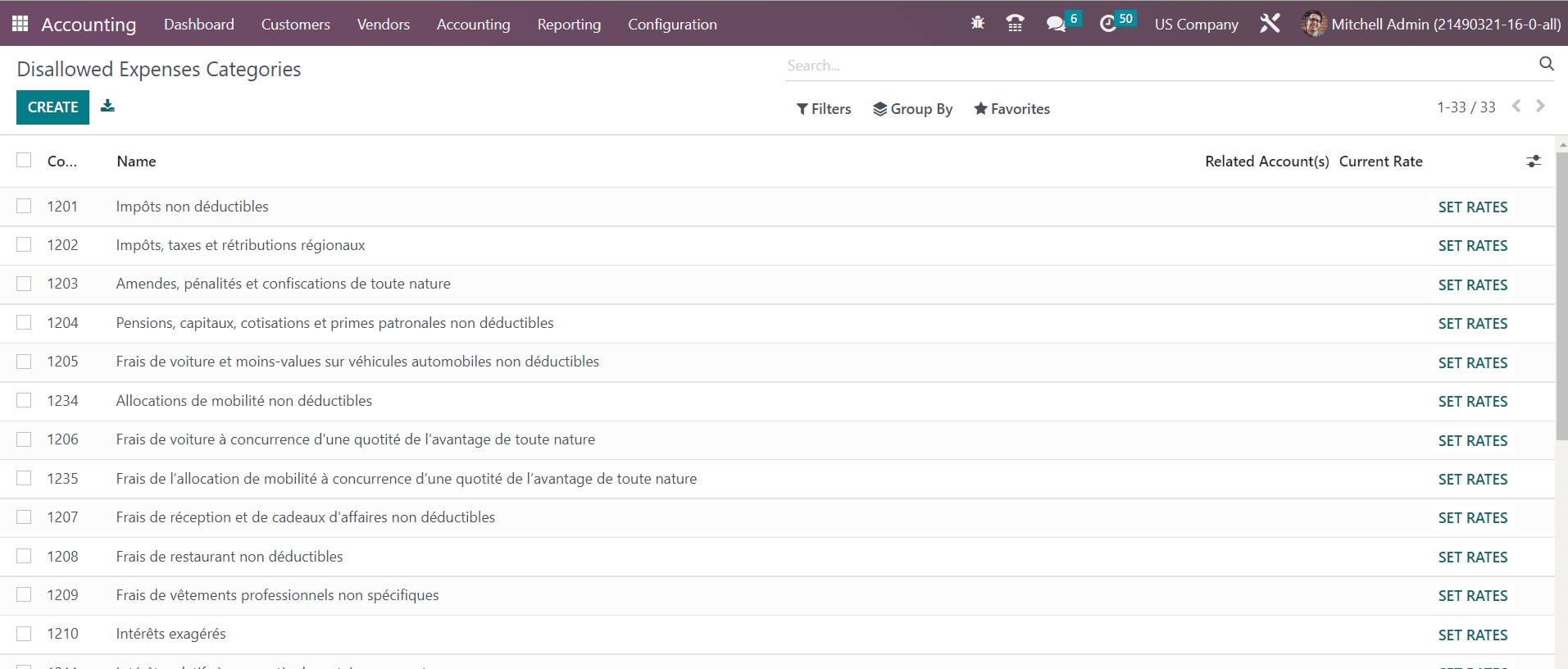Click the import records download icon
The width and height of the screenshot is (1568, 669).
click(107, 107)
